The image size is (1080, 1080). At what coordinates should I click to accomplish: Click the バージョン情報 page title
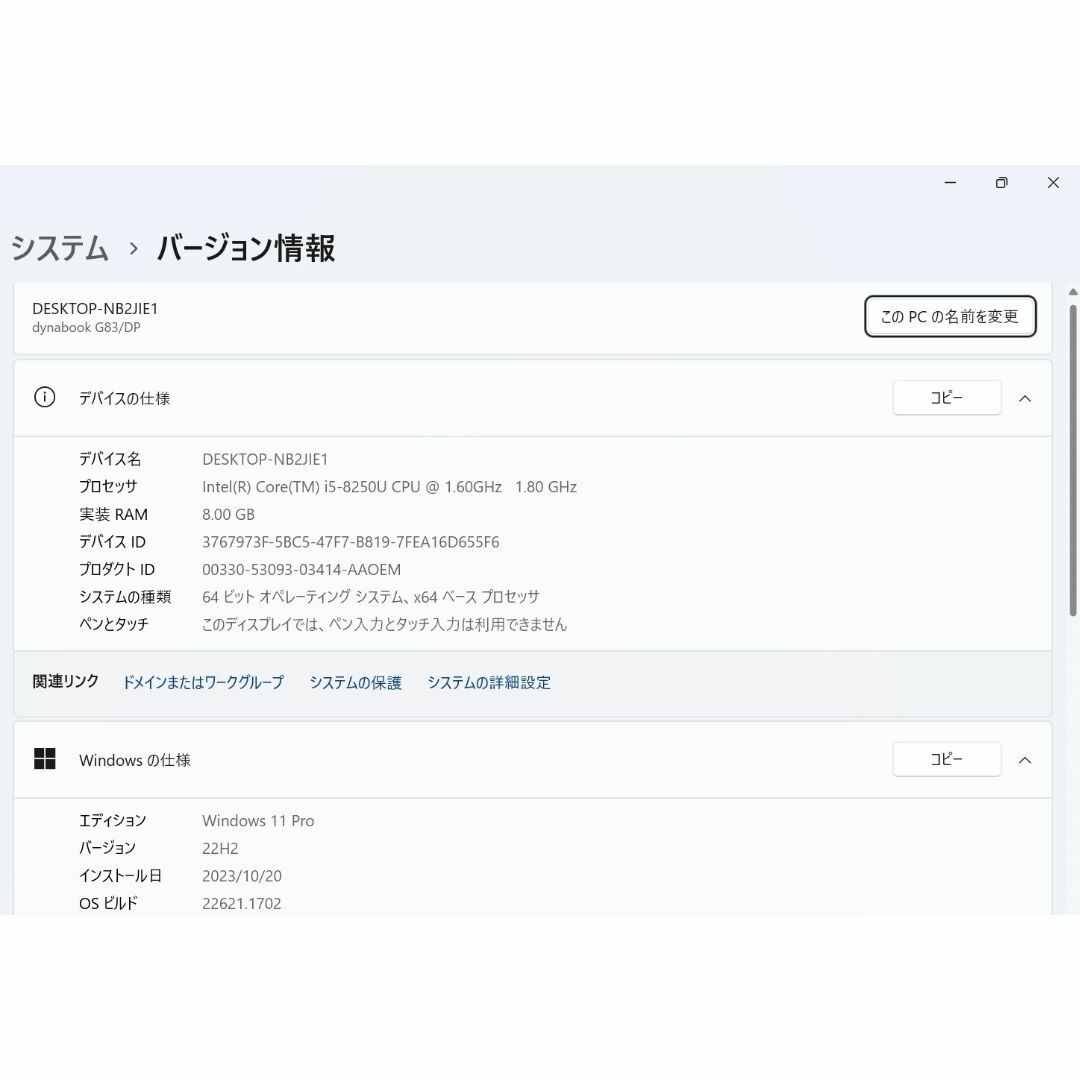click(x=246, y=247)
